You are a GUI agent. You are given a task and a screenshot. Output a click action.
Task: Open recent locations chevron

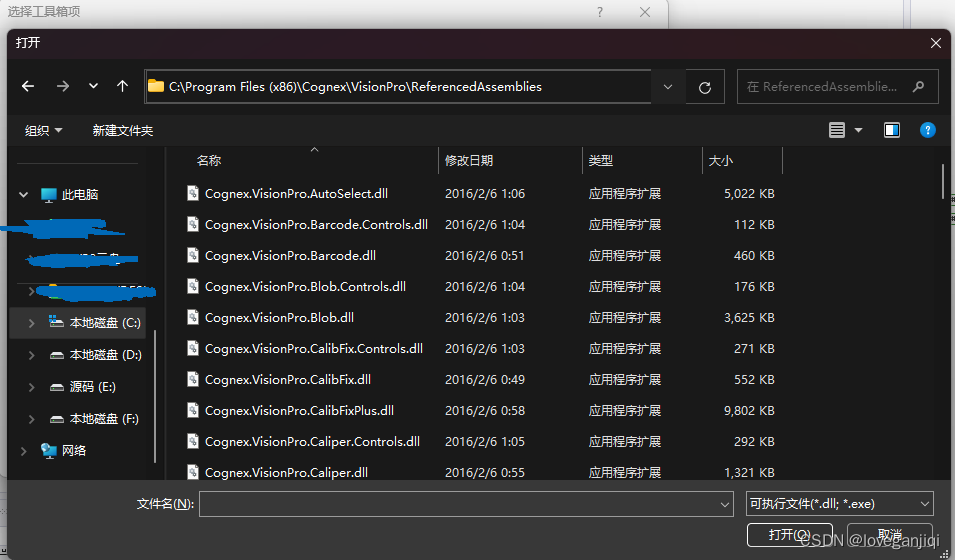point(93,87)
